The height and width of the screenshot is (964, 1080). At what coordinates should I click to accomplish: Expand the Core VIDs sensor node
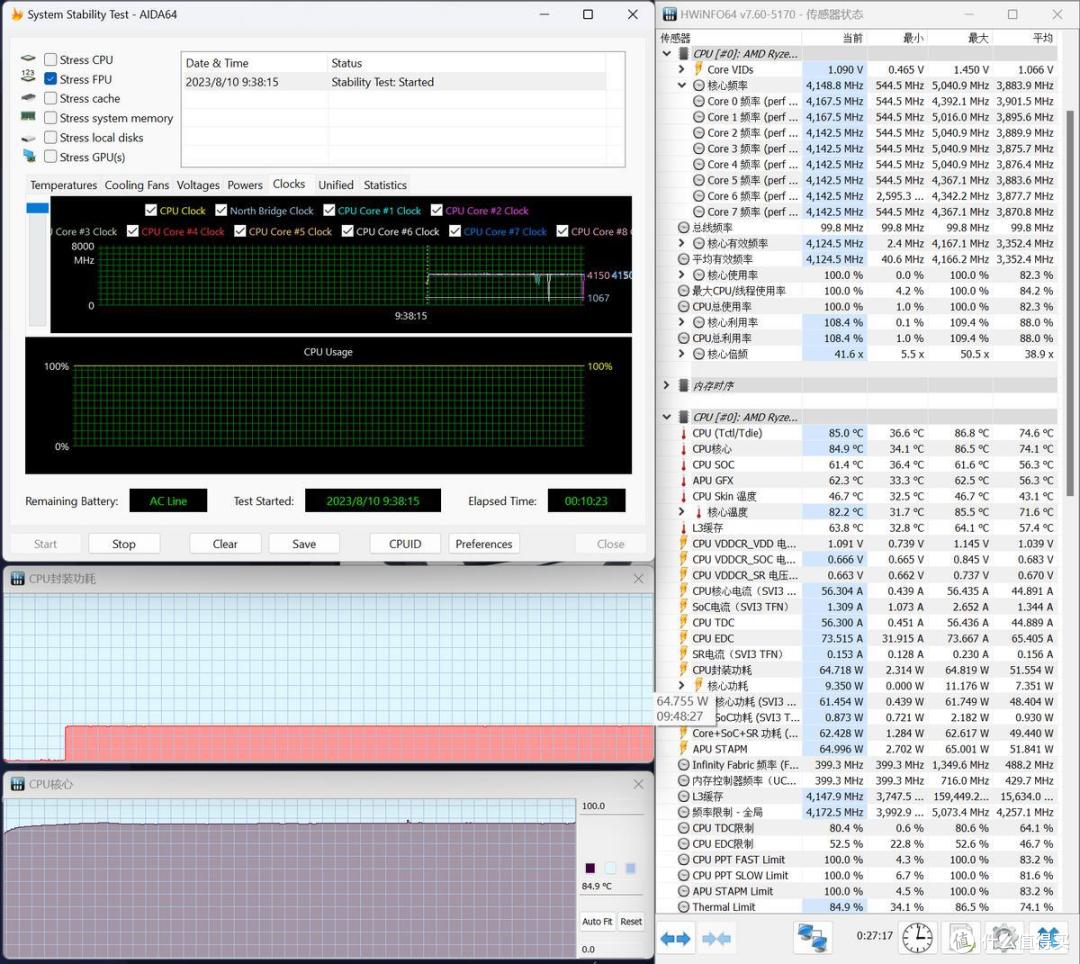coord(681,70)
